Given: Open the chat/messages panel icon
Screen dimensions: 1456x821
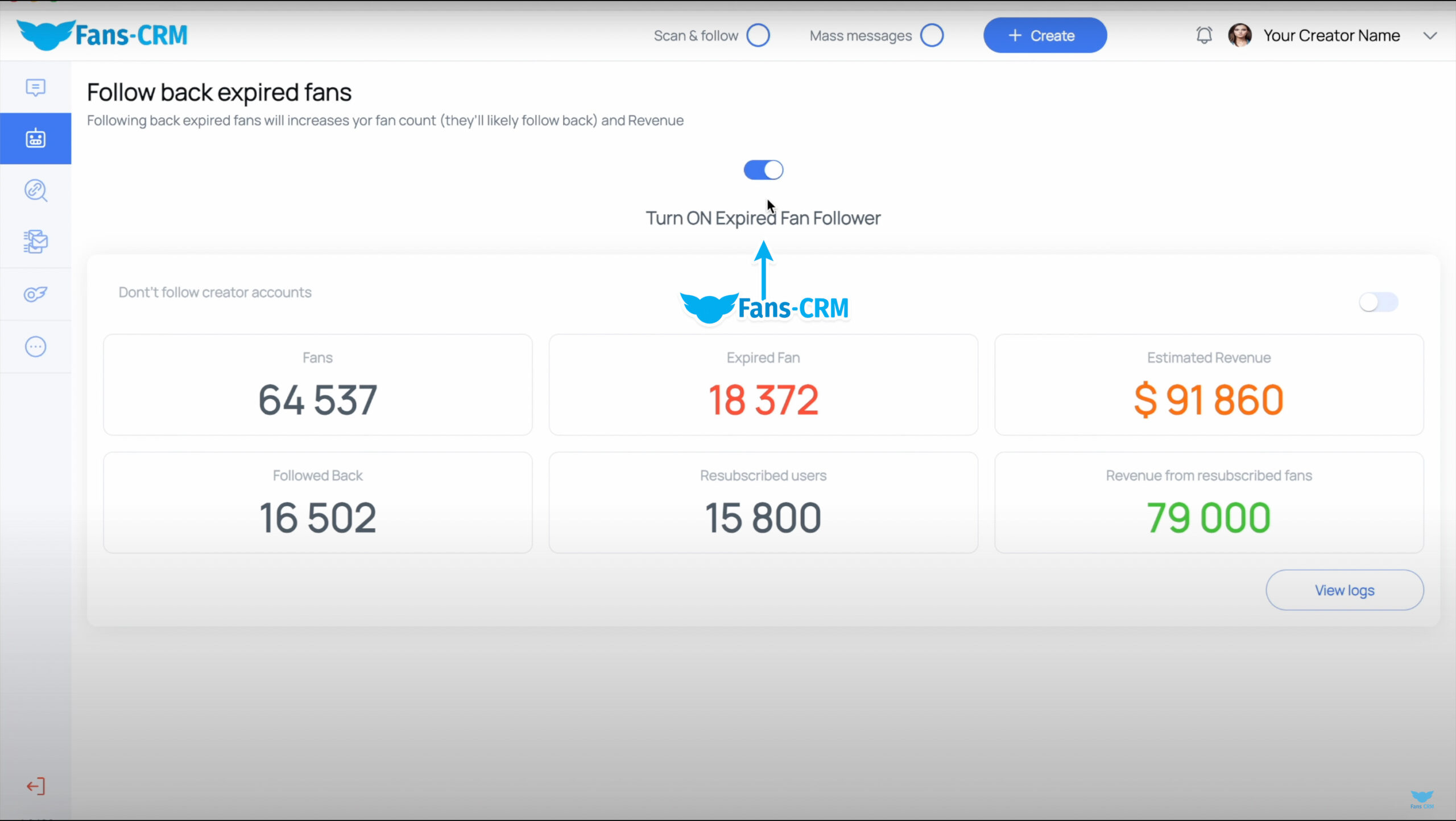Looking at the screenshot, I should tap(36, 87).
